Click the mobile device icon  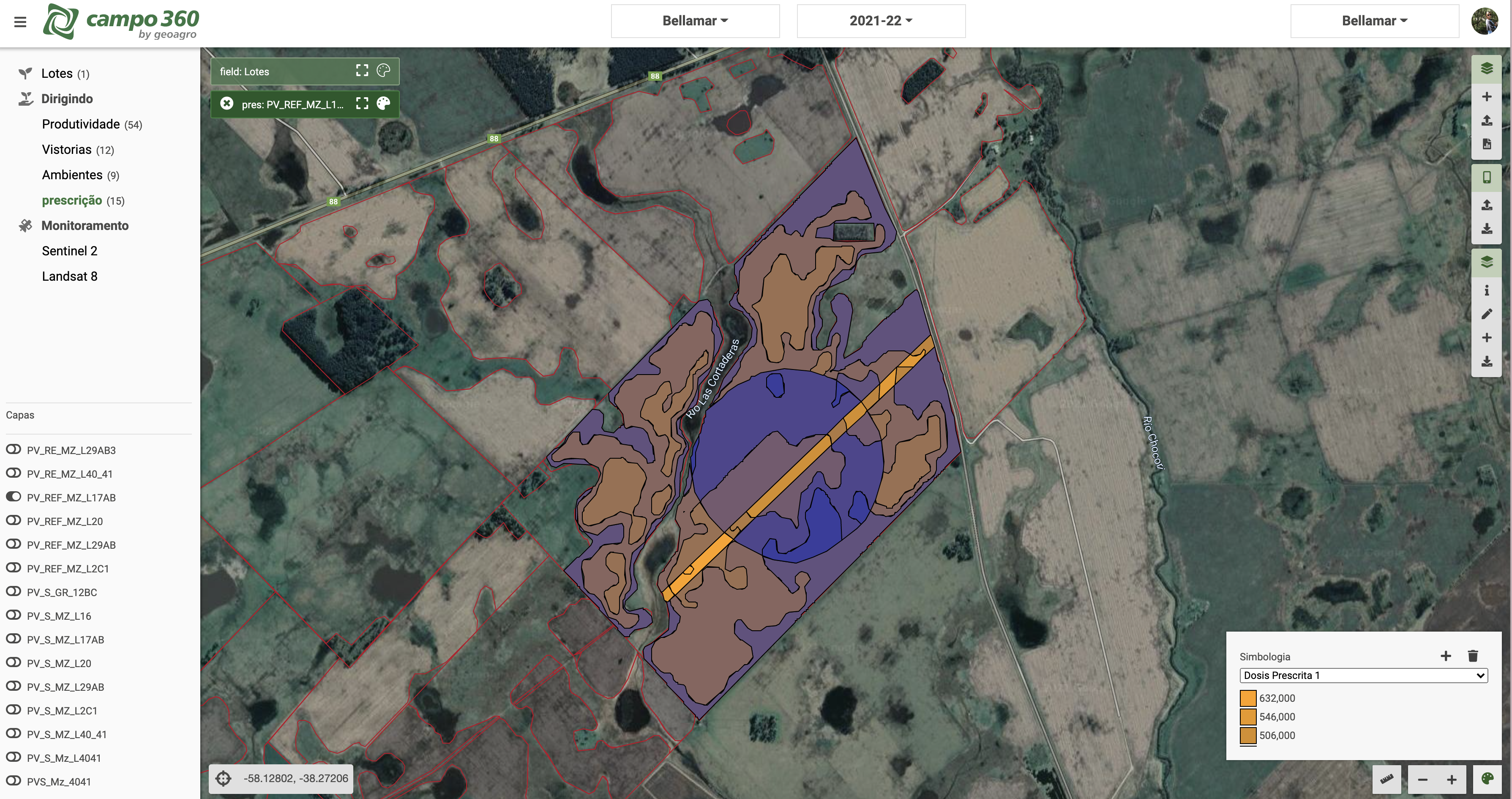click(x=1486, y=177)
